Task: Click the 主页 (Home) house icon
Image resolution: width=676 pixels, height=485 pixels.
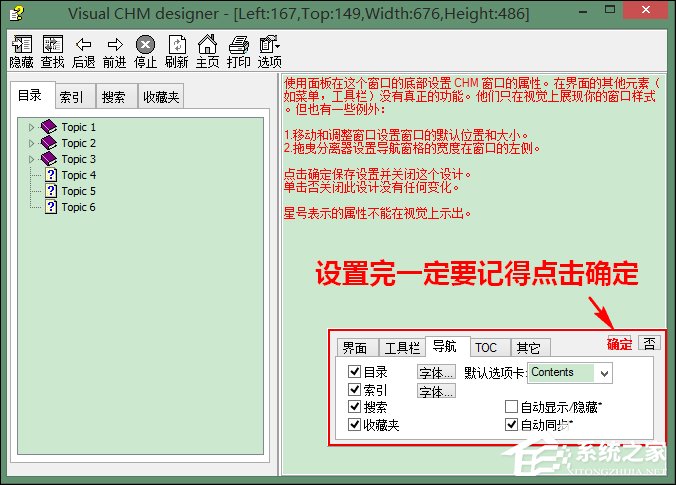Action: coord(207,44)
